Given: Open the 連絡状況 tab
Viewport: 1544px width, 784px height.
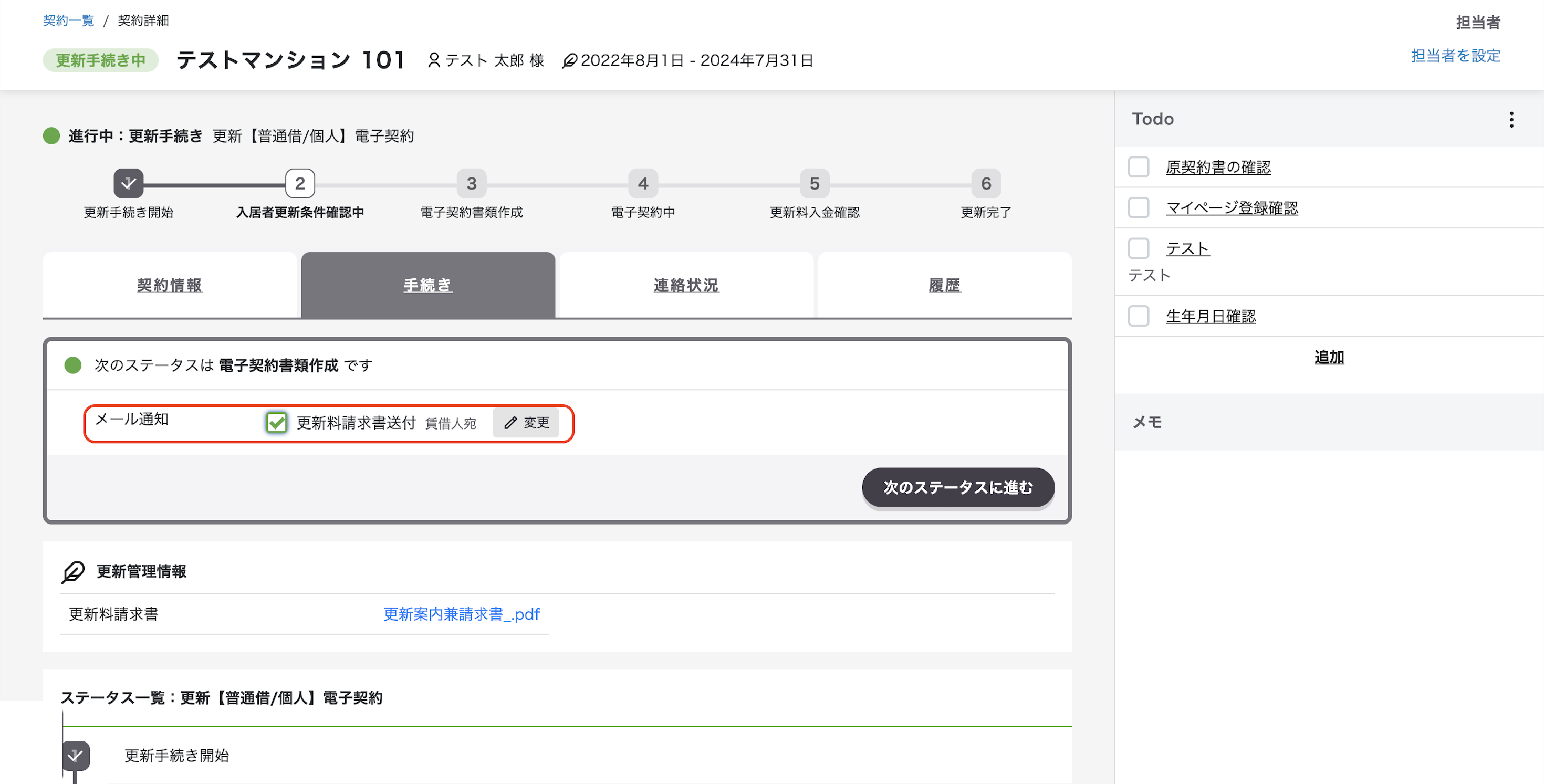Looking at the screenshot, I should [x=686, y=285].
